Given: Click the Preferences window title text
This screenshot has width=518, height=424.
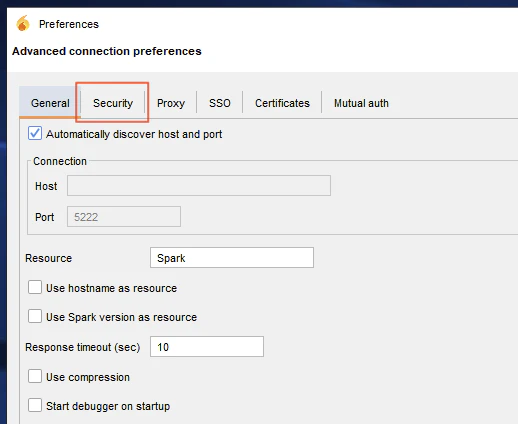Looking at the screenshot, I should 69,24.
